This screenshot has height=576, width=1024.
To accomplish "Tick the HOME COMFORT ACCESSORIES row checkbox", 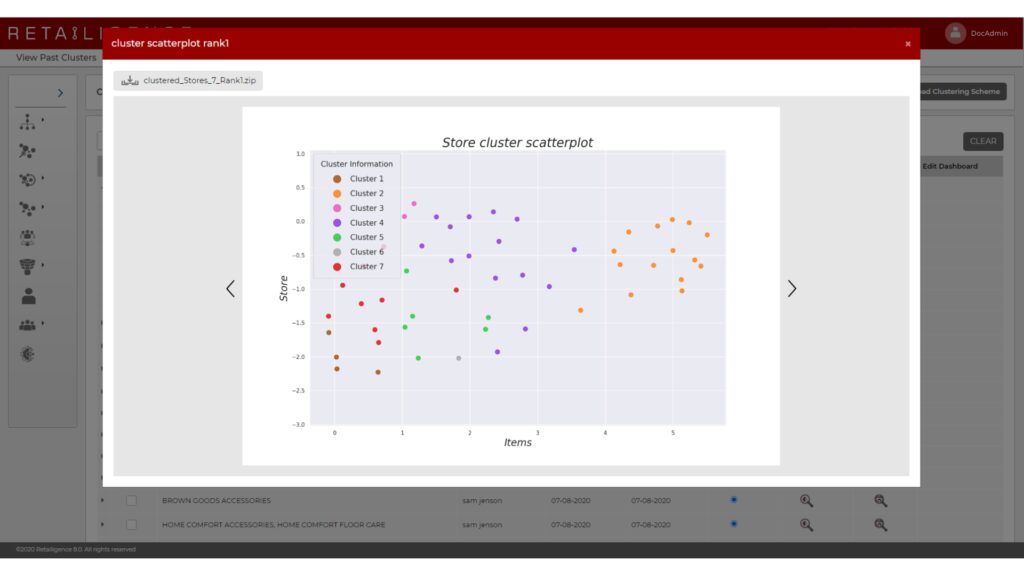I will [131, 524].
